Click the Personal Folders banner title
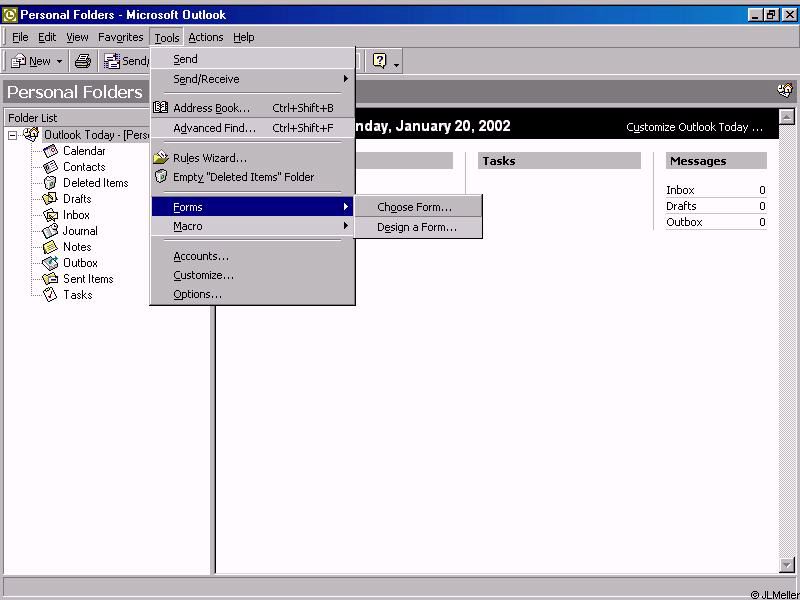This screenshot has width=800, height=600. [75, 92]
